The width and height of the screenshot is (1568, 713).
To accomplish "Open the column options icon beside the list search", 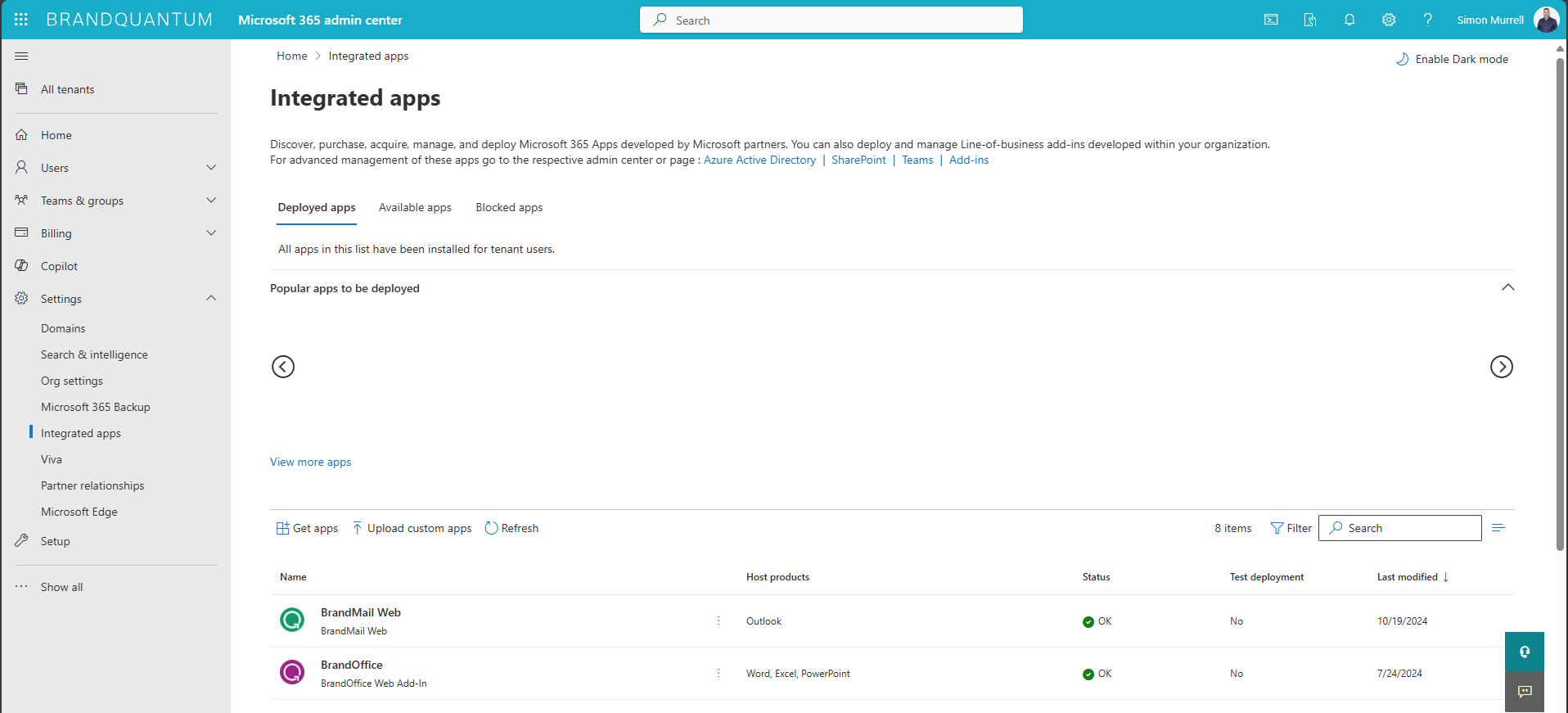I will [1498, 528].
